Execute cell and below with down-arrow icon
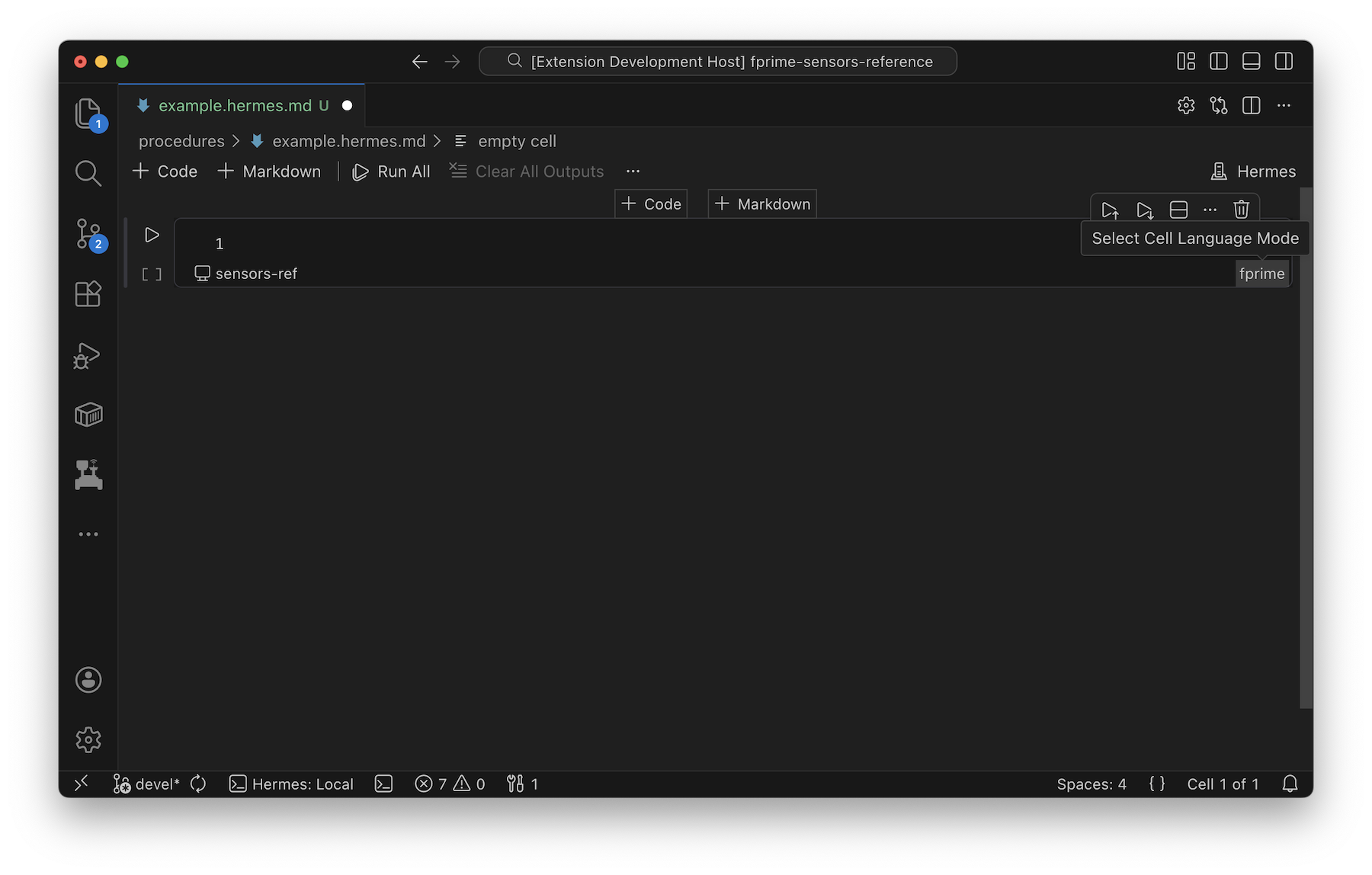Image resolution: width=1372 pixels, height=875 pixels. (1145, 209)
